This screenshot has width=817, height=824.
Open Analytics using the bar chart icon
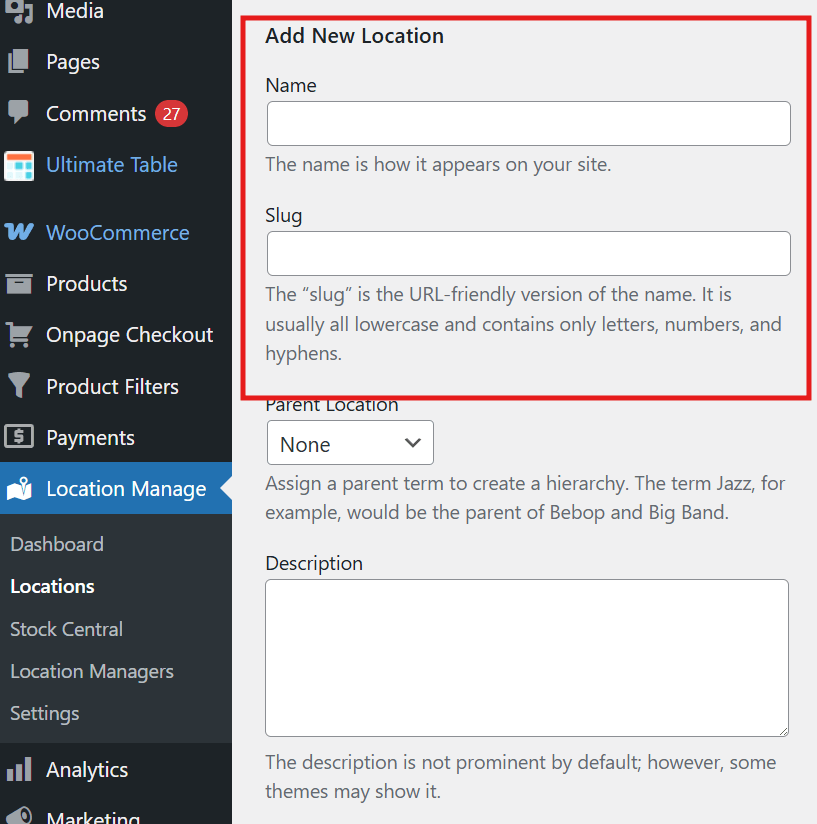coord(21,770)
